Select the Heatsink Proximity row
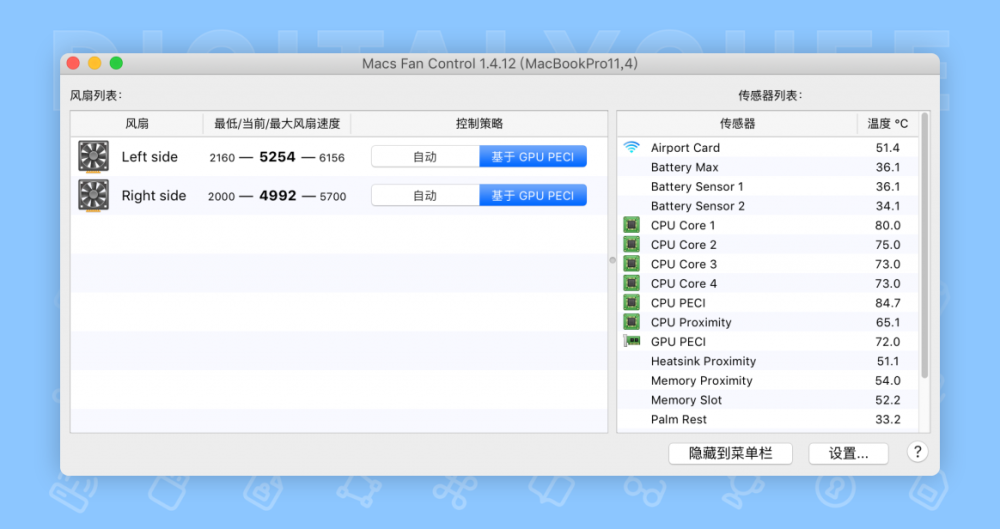 pos(768,361)
